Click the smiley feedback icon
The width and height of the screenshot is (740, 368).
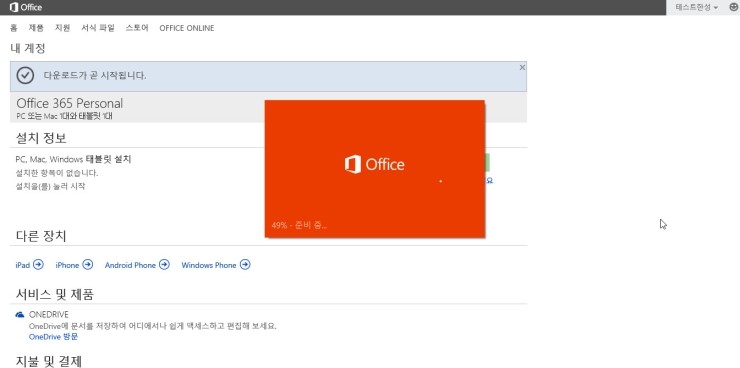coord(733,7)
